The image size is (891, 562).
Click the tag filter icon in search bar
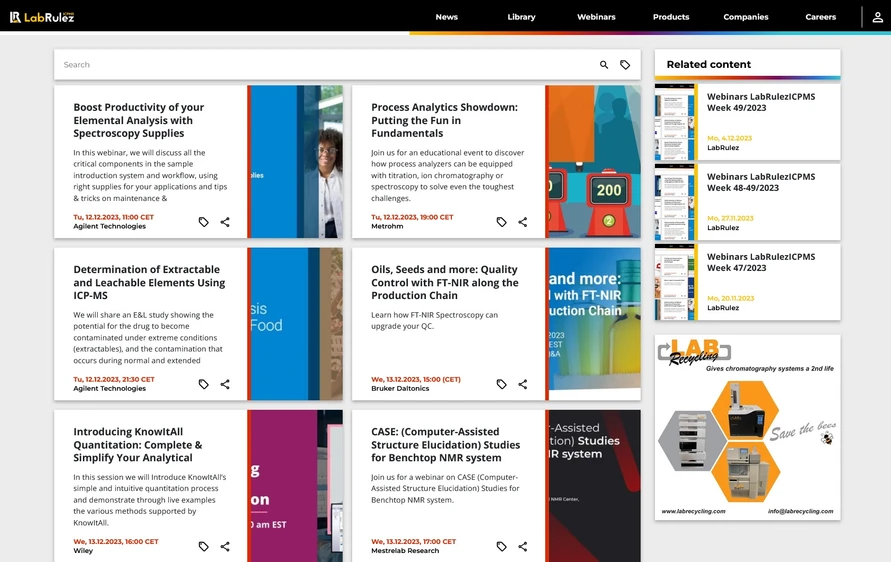point(625,65)
